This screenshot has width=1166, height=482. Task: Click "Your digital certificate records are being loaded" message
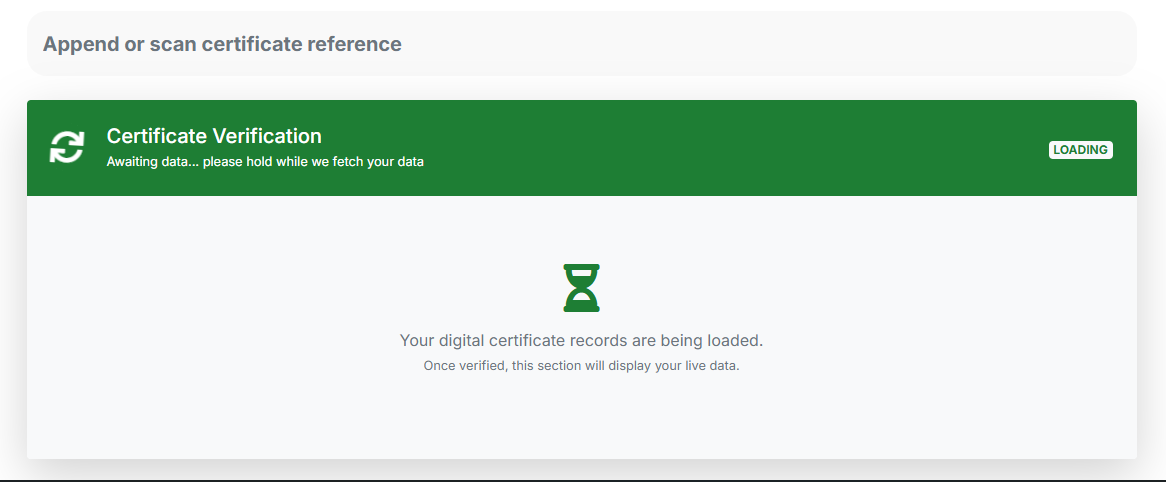tap(581, 341)
